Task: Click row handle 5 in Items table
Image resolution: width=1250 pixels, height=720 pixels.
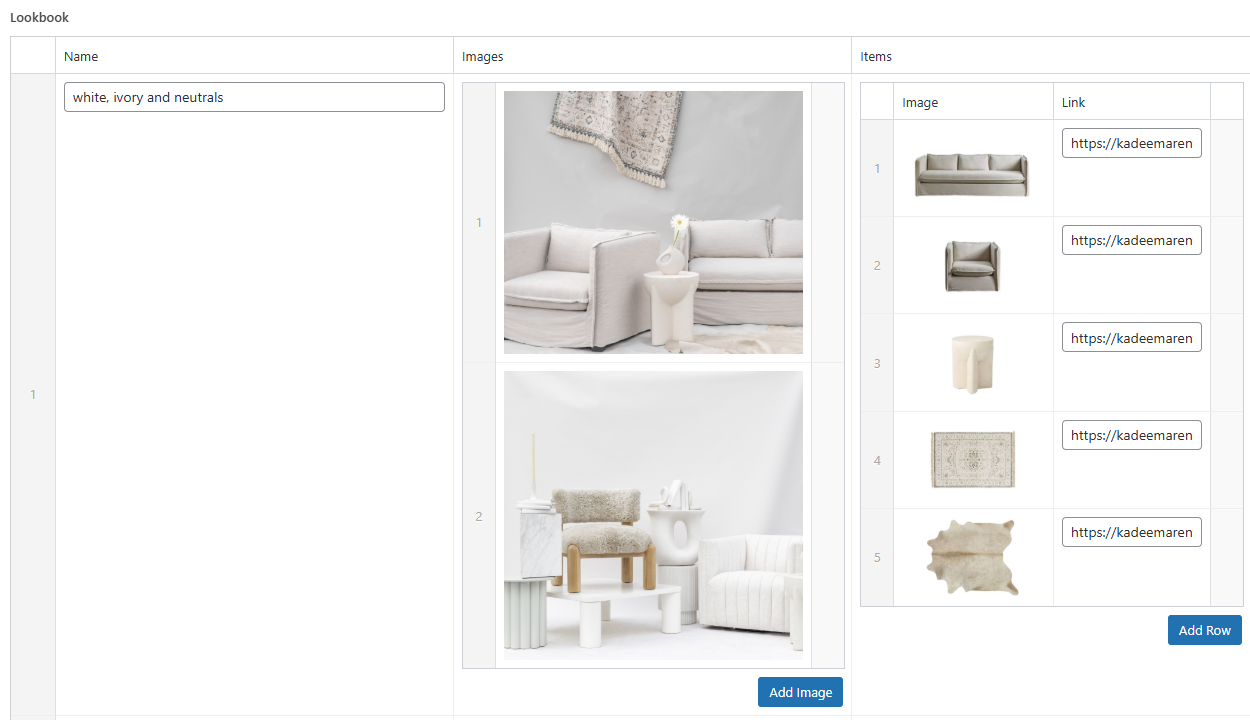Action: coord(877,557)
